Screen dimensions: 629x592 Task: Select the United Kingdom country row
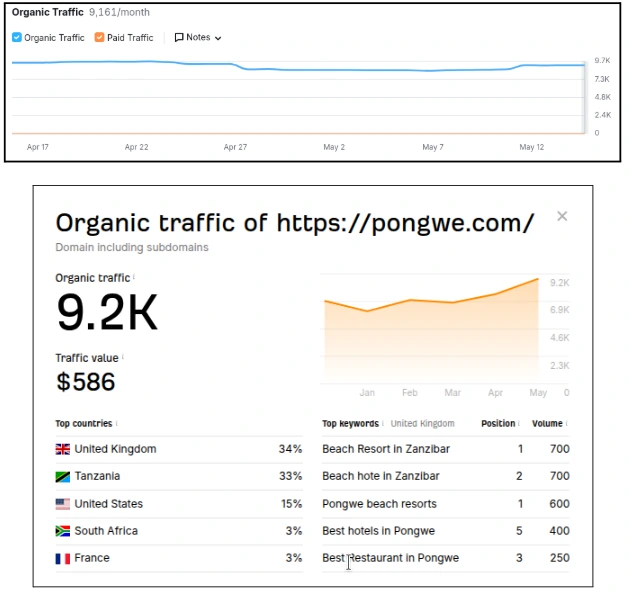179,449
